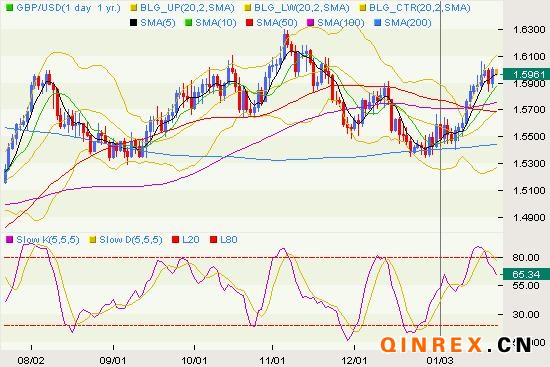Screen dimensions: 550x367
Task: Select the Slow K(5,5,5) legend label
Action: coord(48,240)
